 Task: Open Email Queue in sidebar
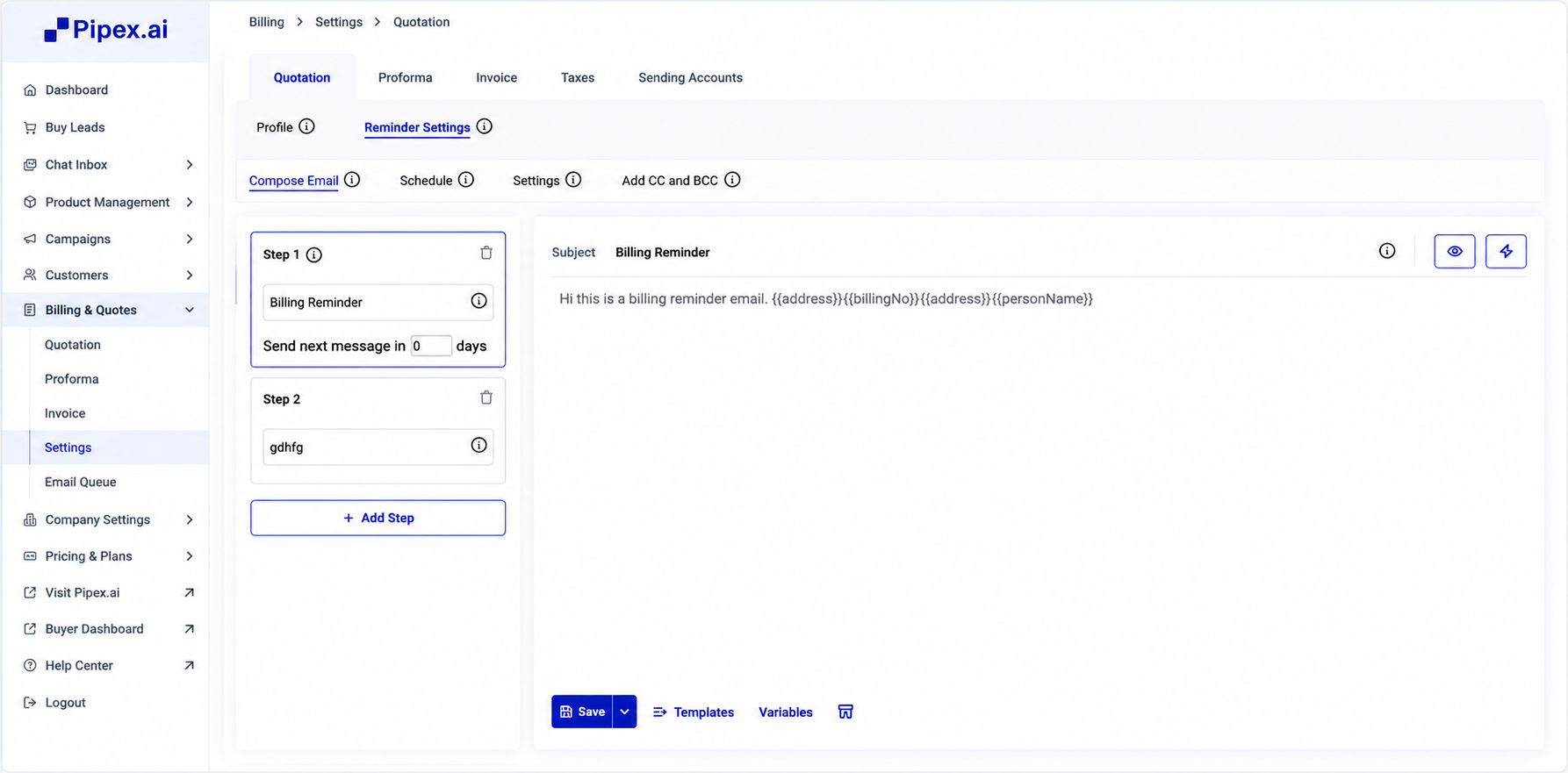point(80,482)
